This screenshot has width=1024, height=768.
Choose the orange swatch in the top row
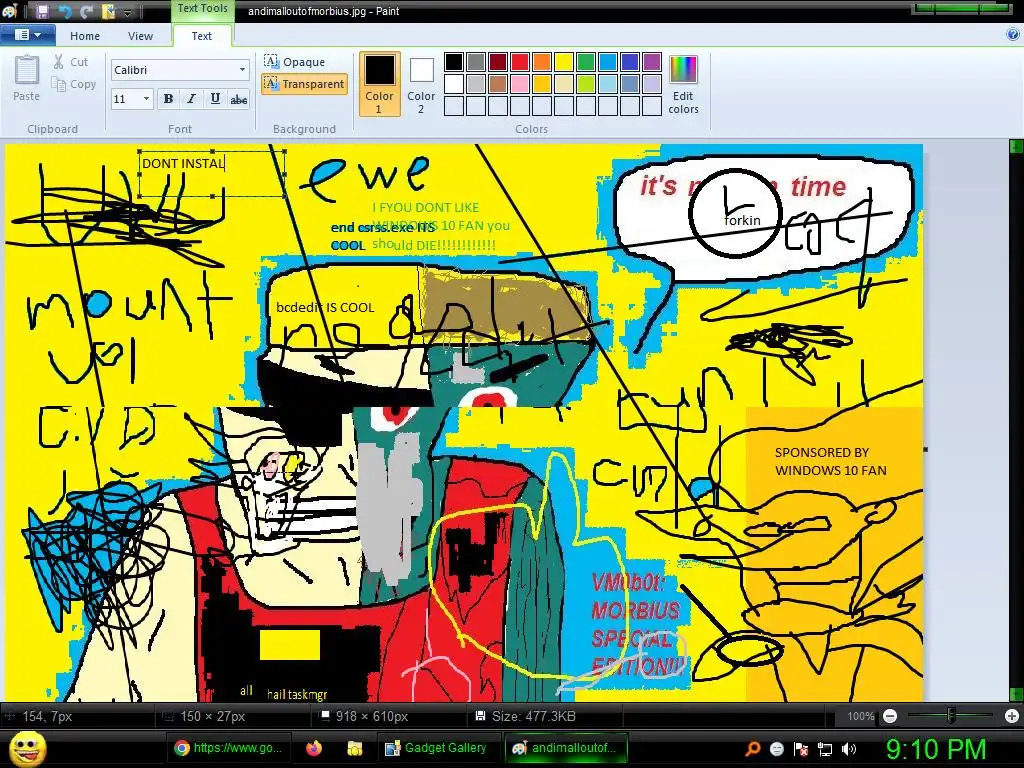tap(542, 62)
